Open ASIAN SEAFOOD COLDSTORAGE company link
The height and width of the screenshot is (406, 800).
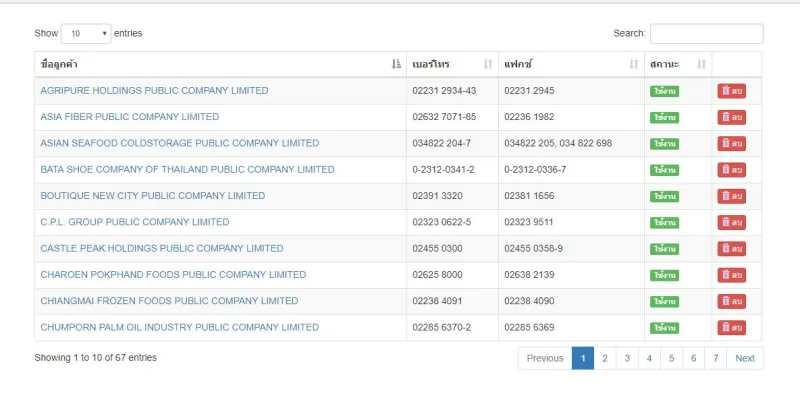180,143
